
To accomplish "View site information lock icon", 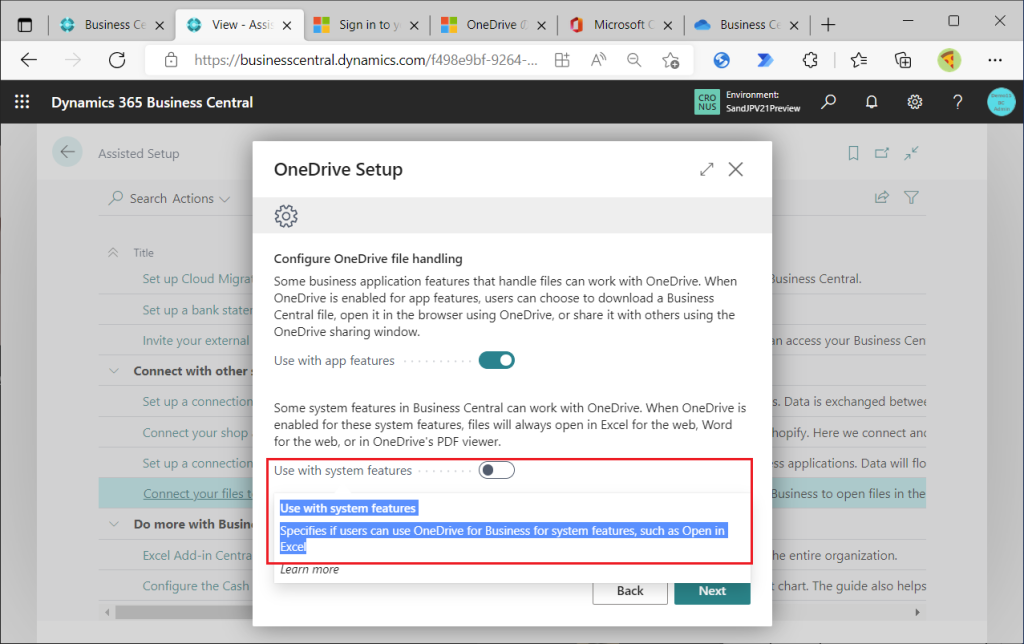I will [x=171, y=60].
